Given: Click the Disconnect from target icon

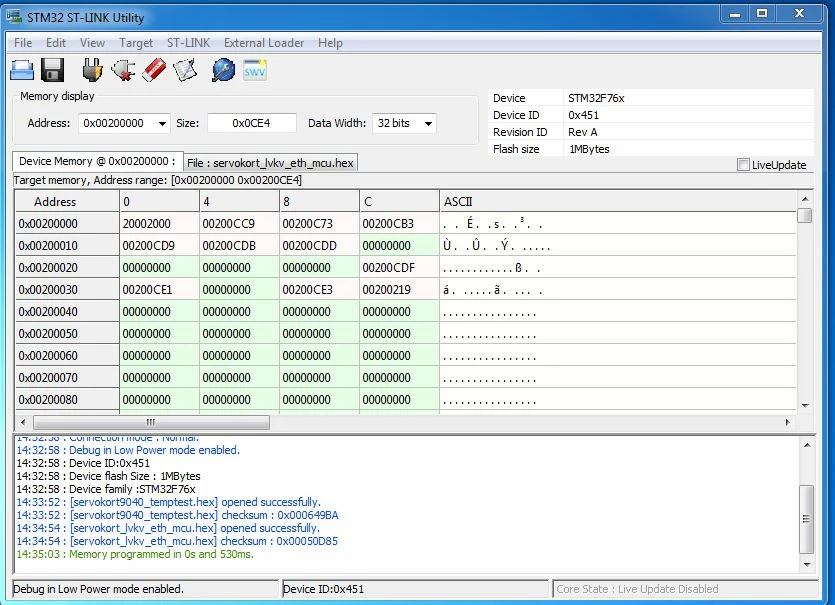Looking at the screenshot, I should 123,70.
